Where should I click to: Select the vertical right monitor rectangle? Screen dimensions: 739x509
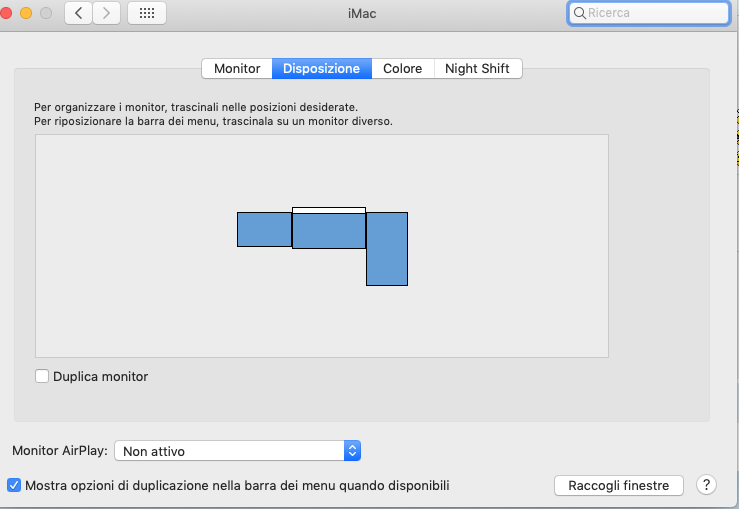pyautogui.click(x=387, y=249)
